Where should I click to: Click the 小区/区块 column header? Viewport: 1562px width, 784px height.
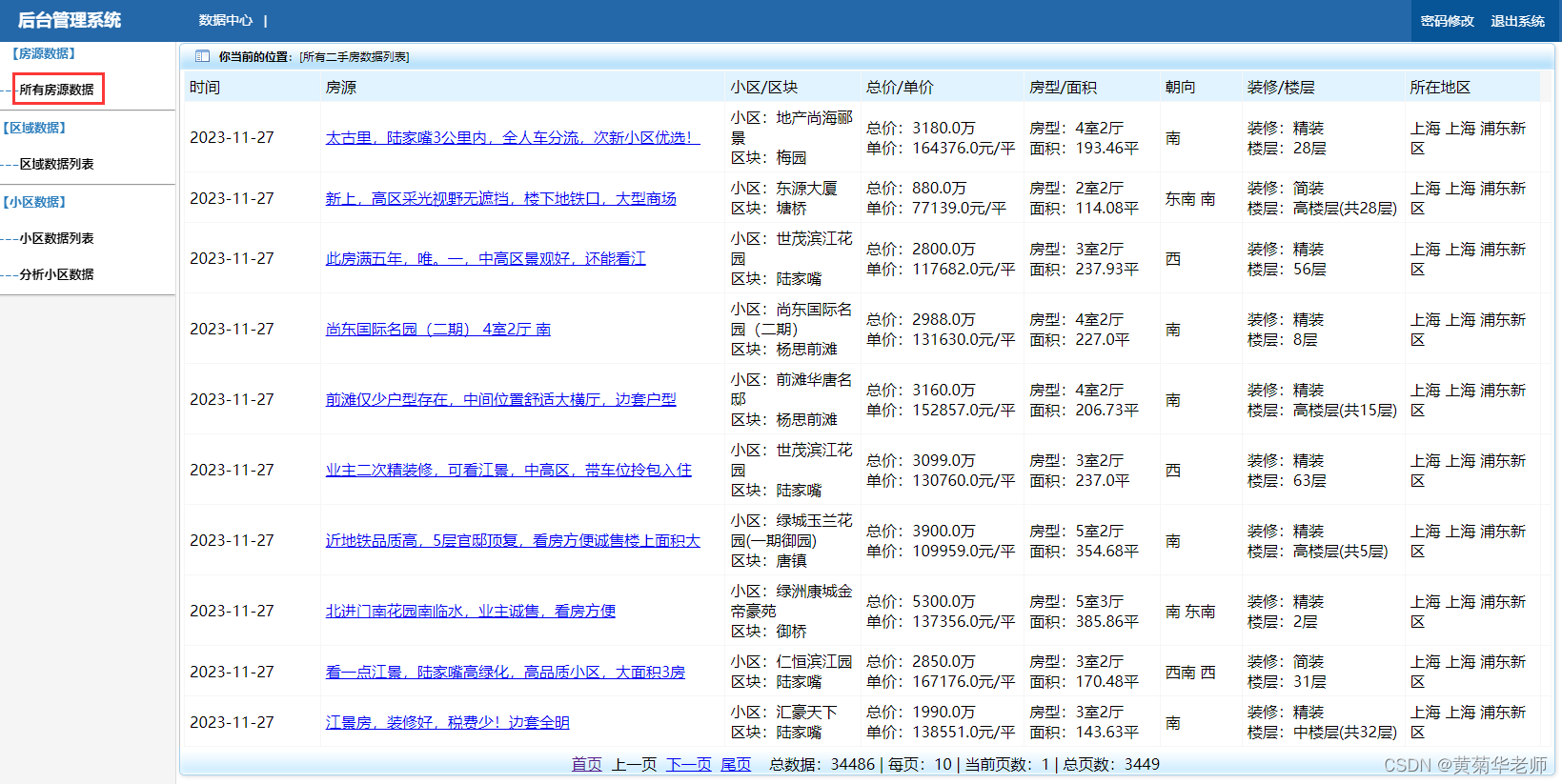[x=764, y=87]
